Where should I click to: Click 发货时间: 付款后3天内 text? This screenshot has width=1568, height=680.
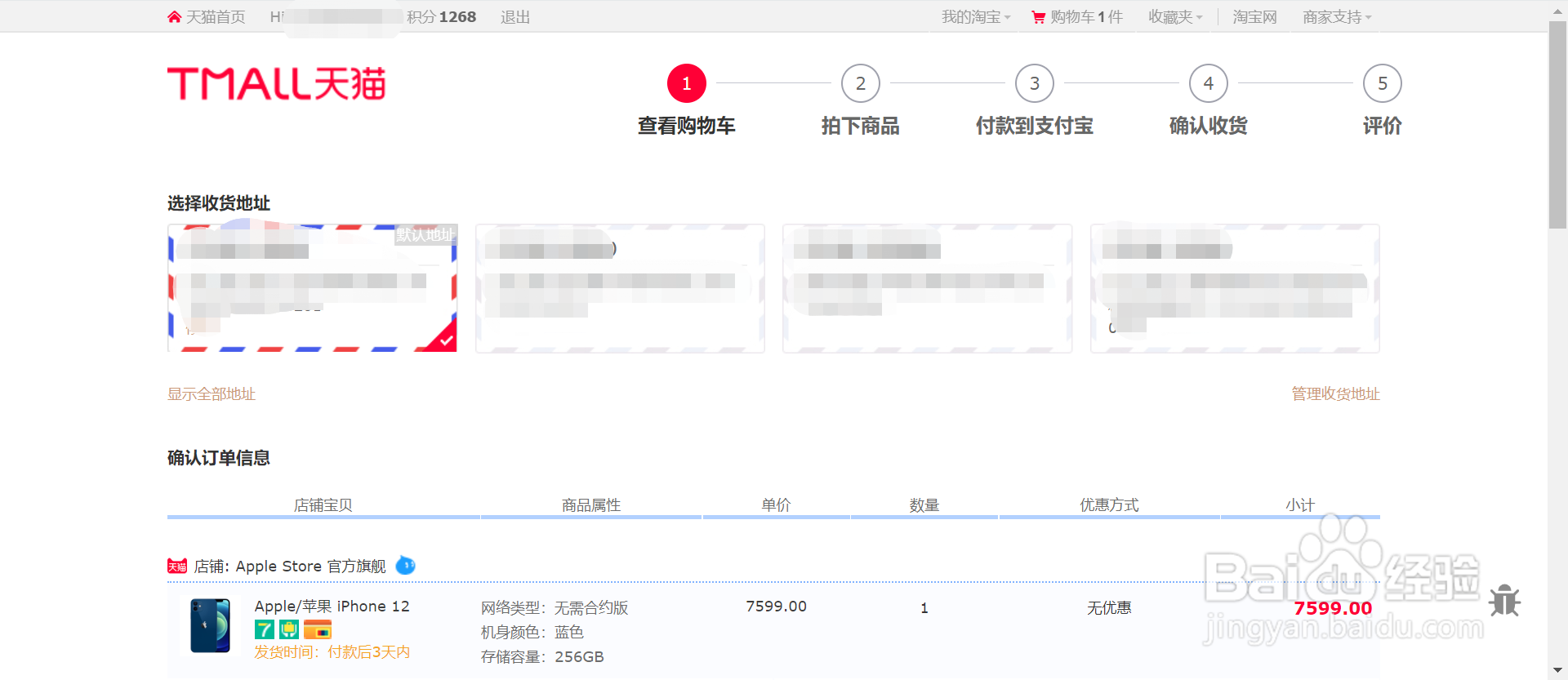coord(332,652)
